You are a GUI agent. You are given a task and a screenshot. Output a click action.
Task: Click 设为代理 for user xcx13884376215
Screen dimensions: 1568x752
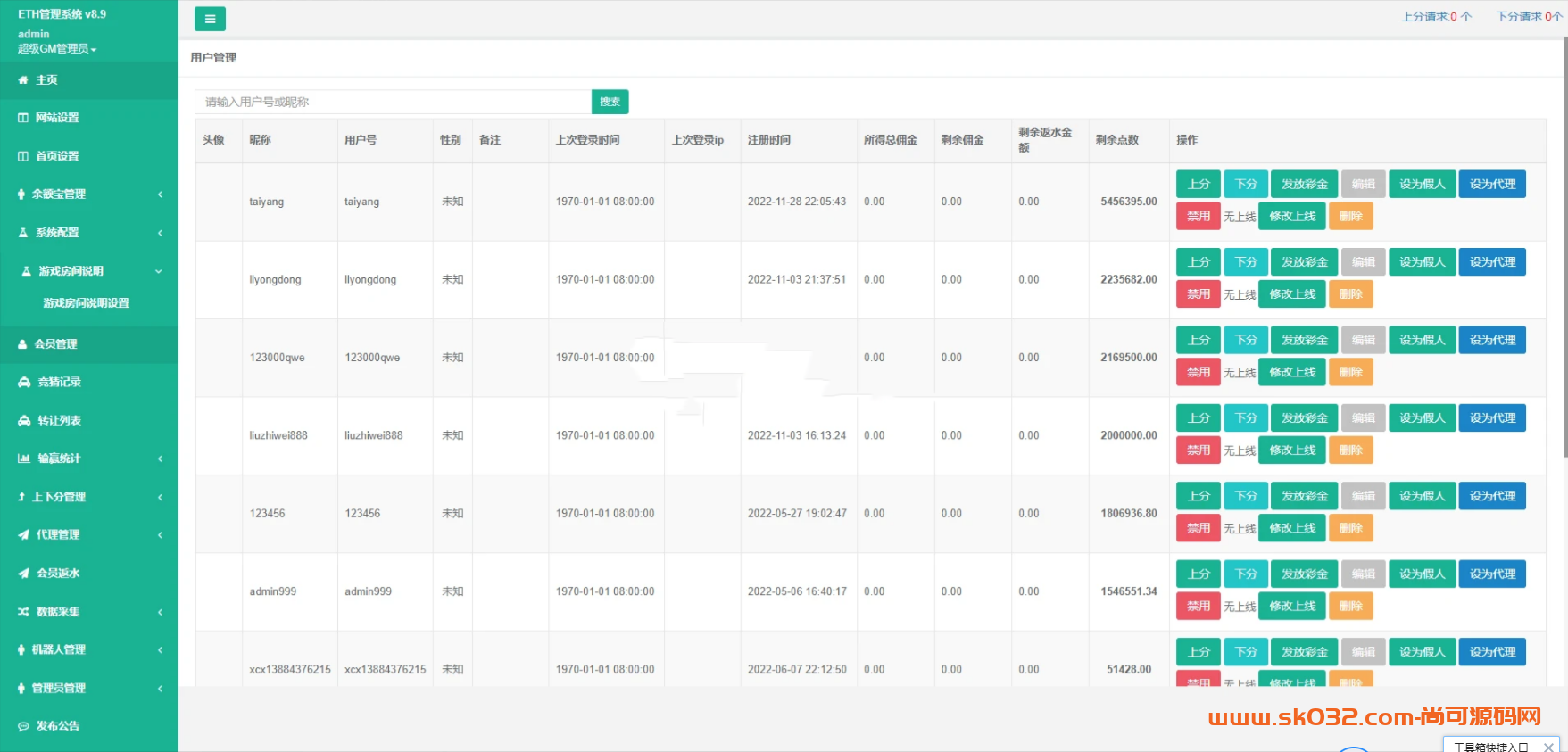tap(1492, 652)
